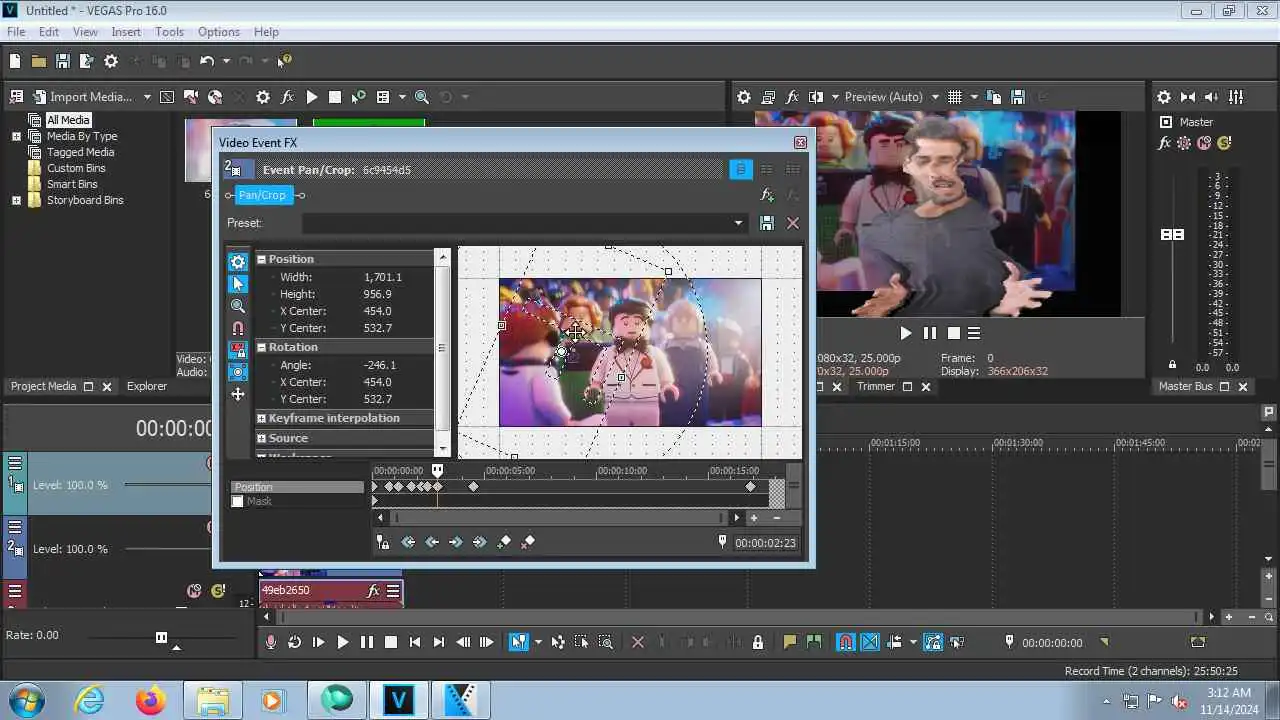Switch to the Explorer tab

[147, 386]
